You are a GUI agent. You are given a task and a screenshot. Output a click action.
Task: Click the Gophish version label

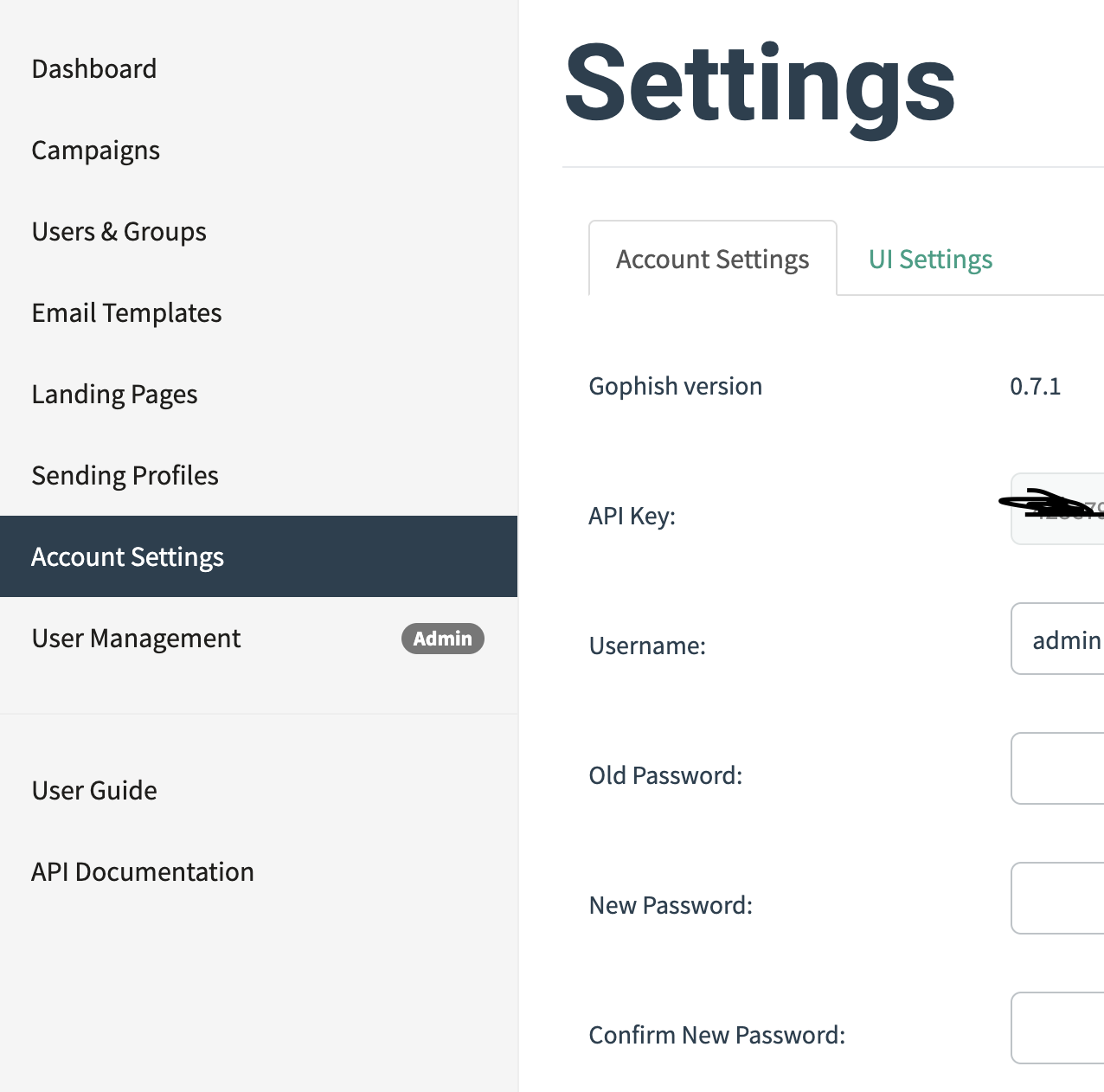(676, 386)
